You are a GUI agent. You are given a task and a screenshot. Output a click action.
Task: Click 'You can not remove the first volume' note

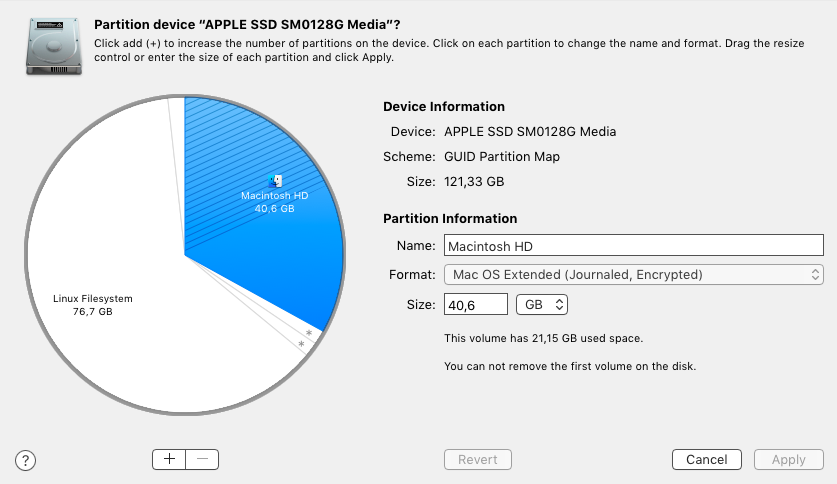pyautogui.click(x=570, y=366)
